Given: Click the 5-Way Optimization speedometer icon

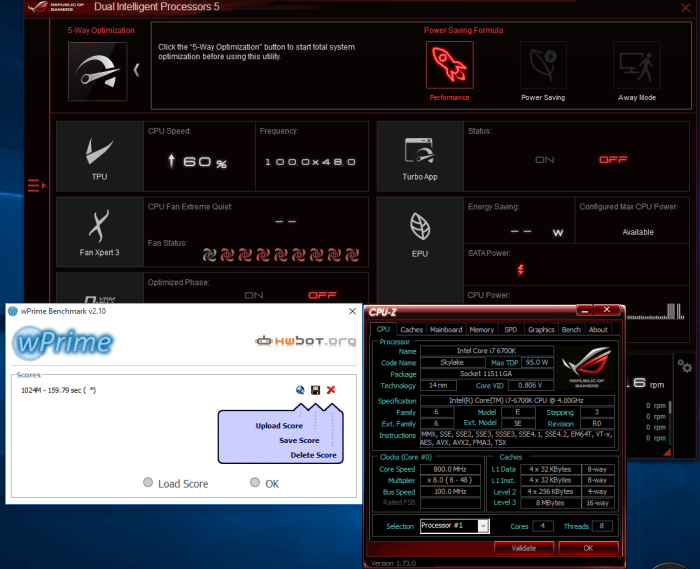Looking at the screenshot, I should [x=97, y=71].
